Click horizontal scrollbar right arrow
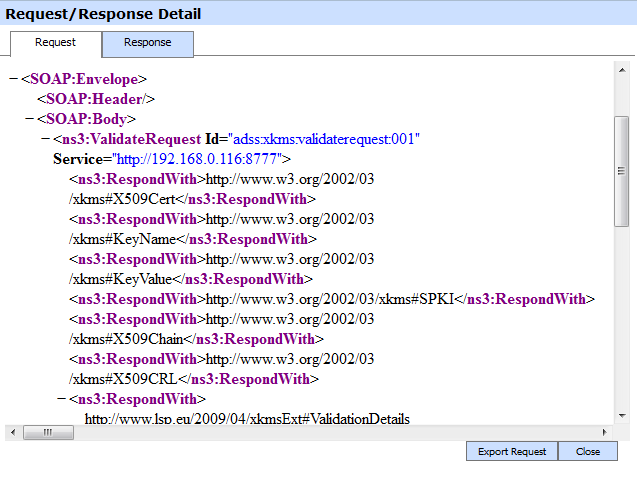This screenshot has height=478, width=637. pos(605,432)
